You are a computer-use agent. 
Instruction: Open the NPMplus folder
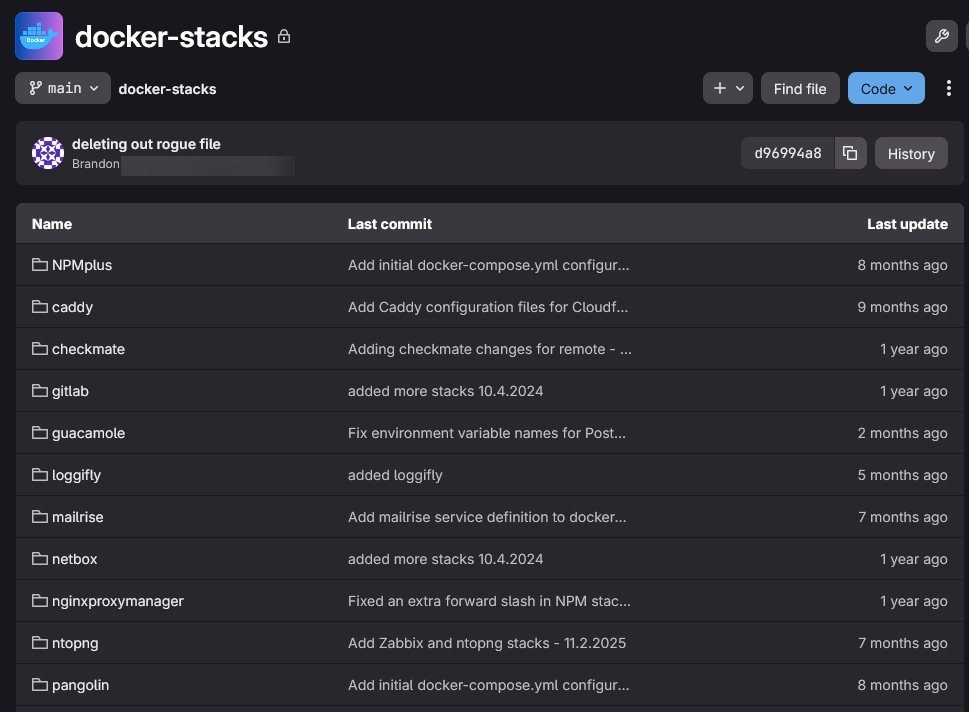pos(82,265)
